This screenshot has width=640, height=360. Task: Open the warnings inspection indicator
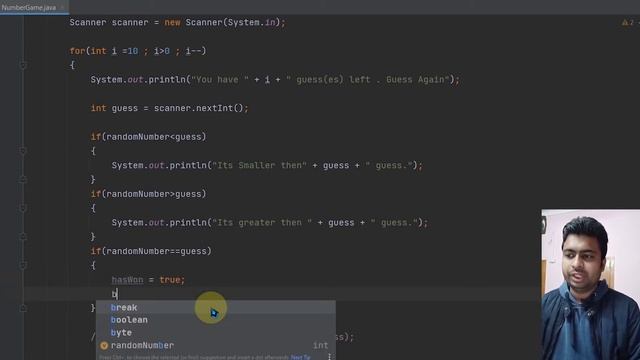[x=629, y=22]
